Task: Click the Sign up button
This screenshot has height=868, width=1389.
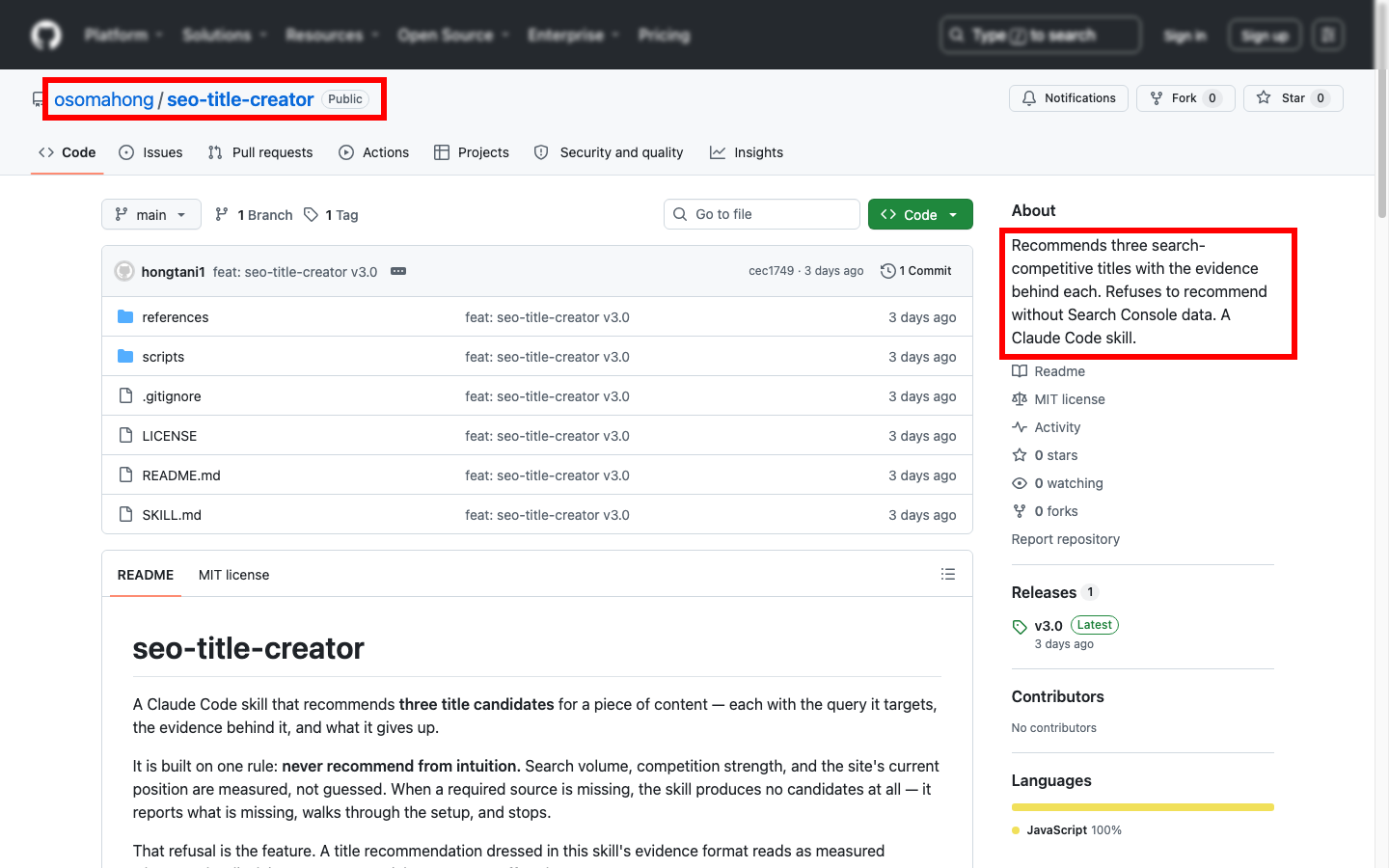Action: click(x=1265, y=36)
